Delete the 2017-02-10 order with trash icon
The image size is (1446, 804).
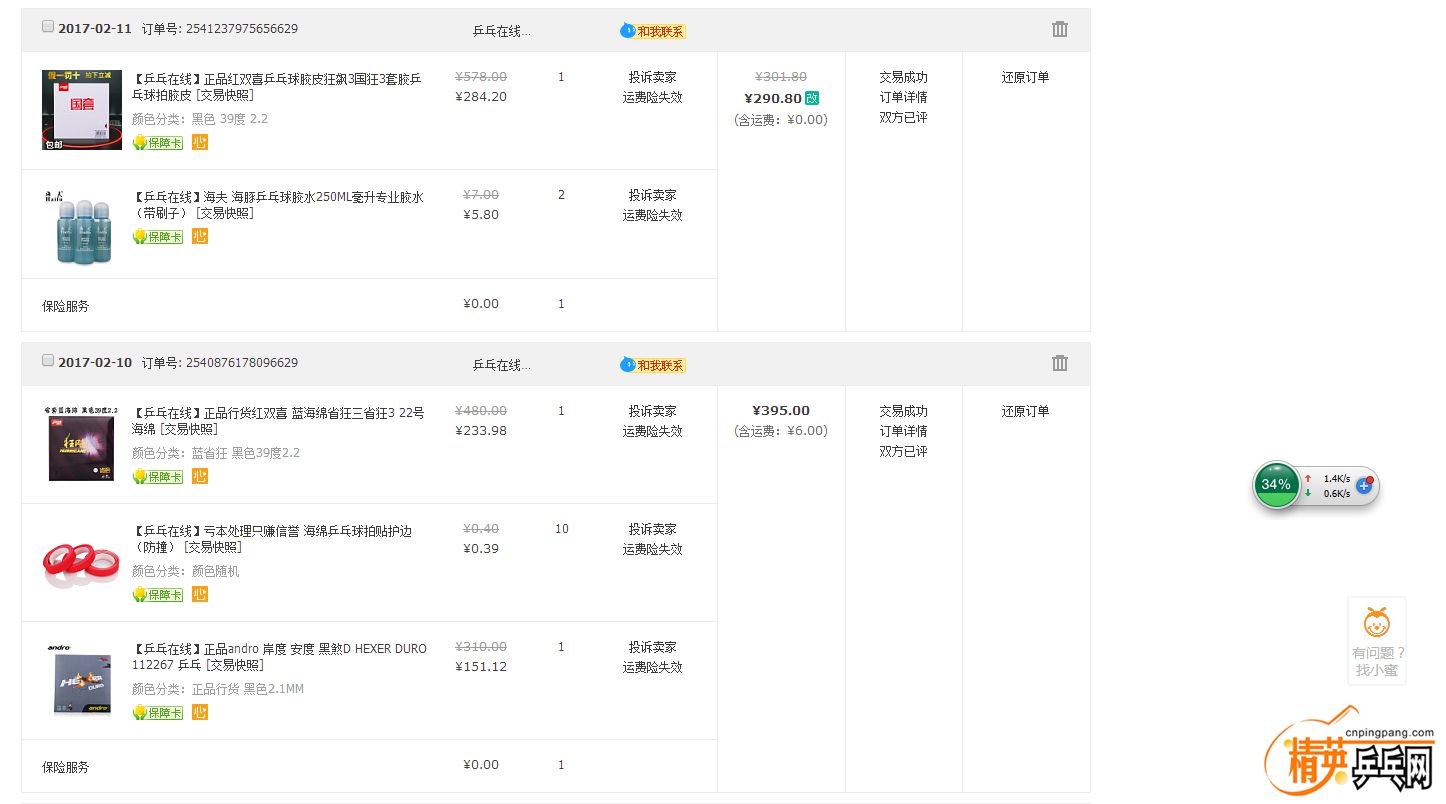(x=1059, y=364)
